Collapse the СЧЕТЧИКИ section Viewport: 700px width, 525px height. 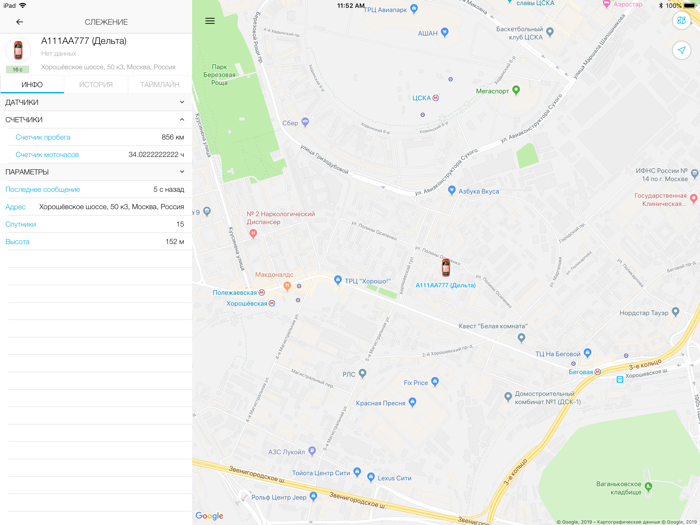point(96,120)
